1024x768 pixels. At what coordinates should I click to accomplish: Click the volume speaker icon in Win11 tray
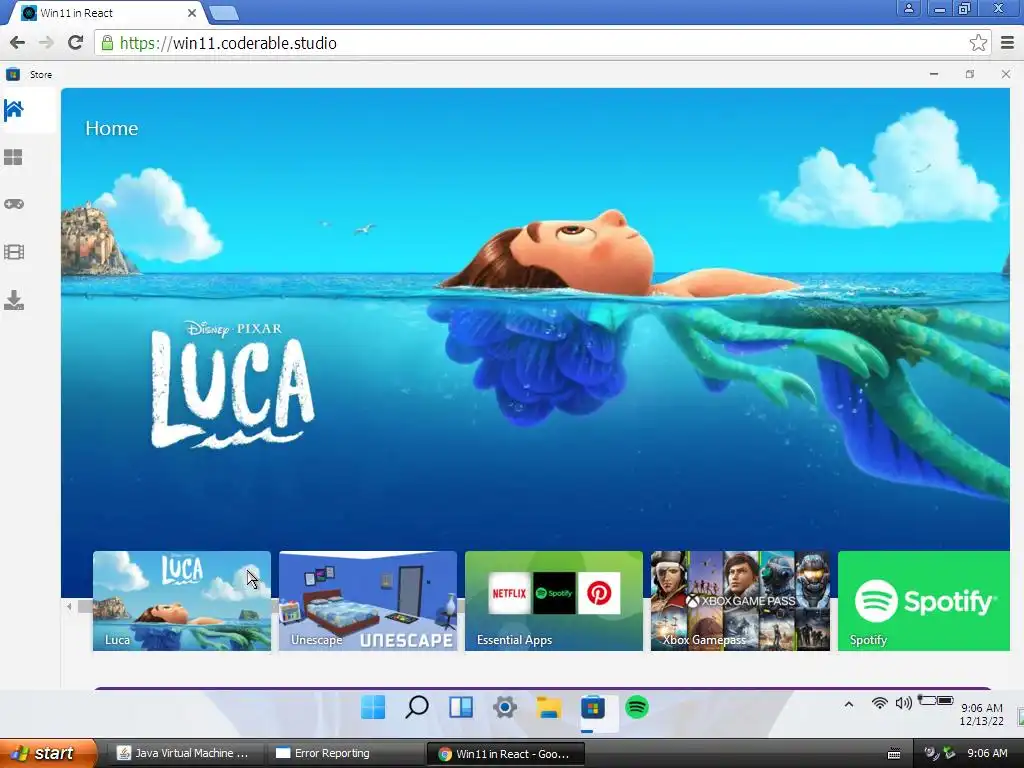click(903, 703)
